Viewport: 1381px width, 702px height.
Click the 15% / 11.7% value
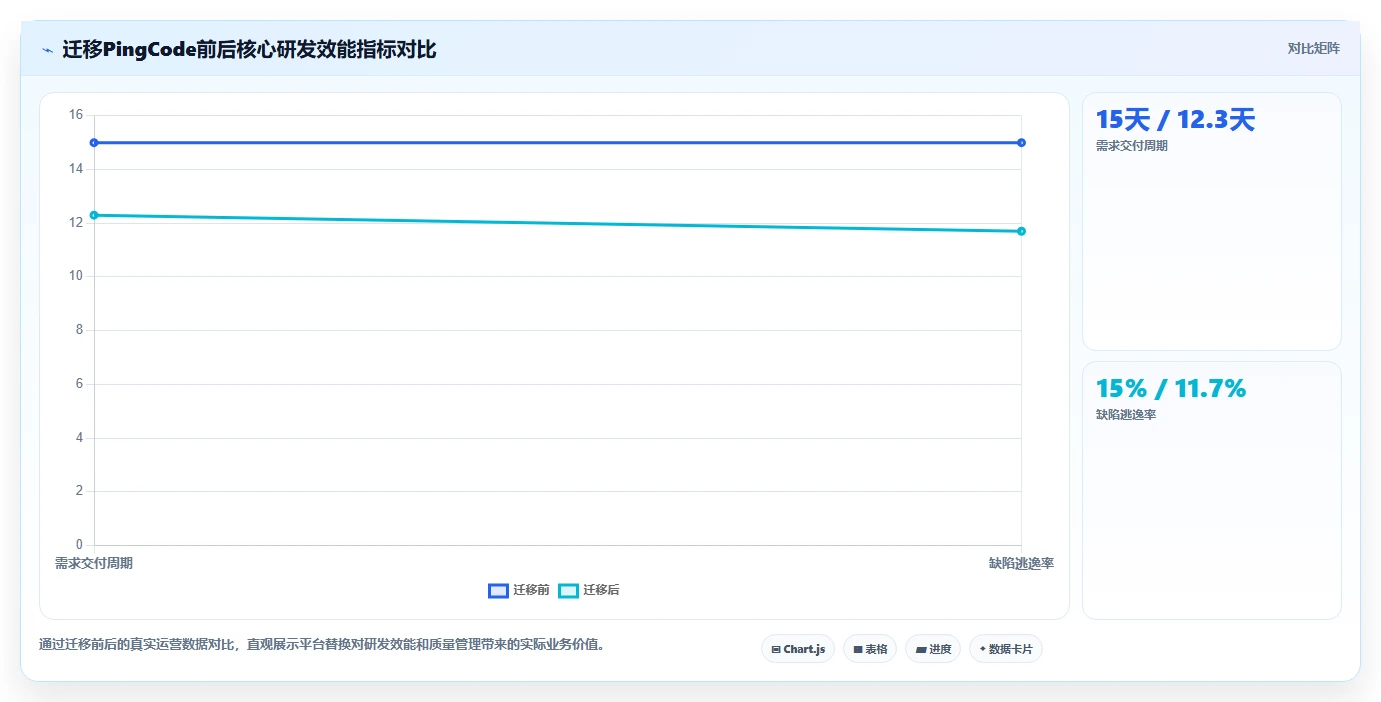pyautogui.click(x=1171, y=389)
